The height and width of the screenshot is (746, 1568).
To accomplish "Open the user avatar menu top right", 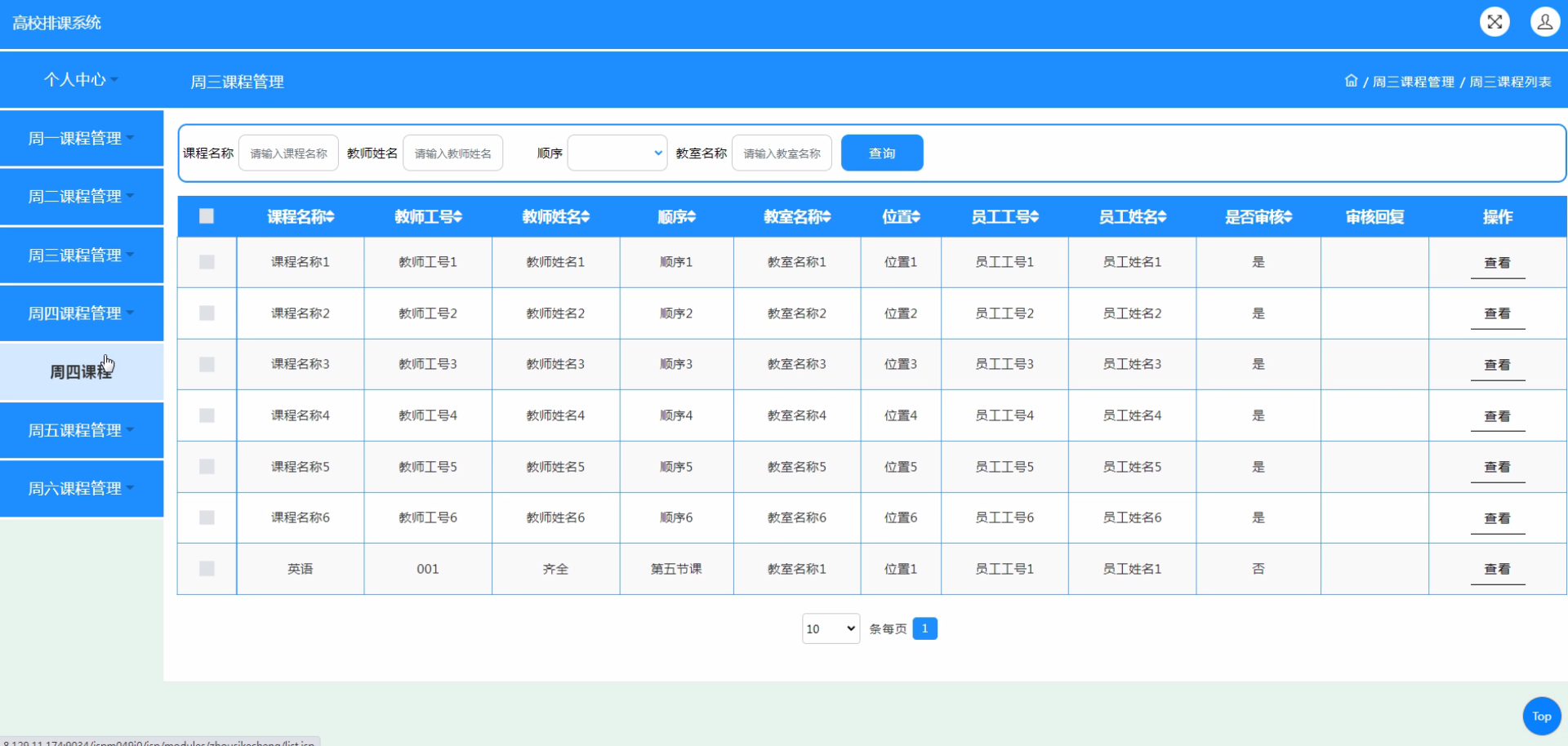I will 1544,21.
